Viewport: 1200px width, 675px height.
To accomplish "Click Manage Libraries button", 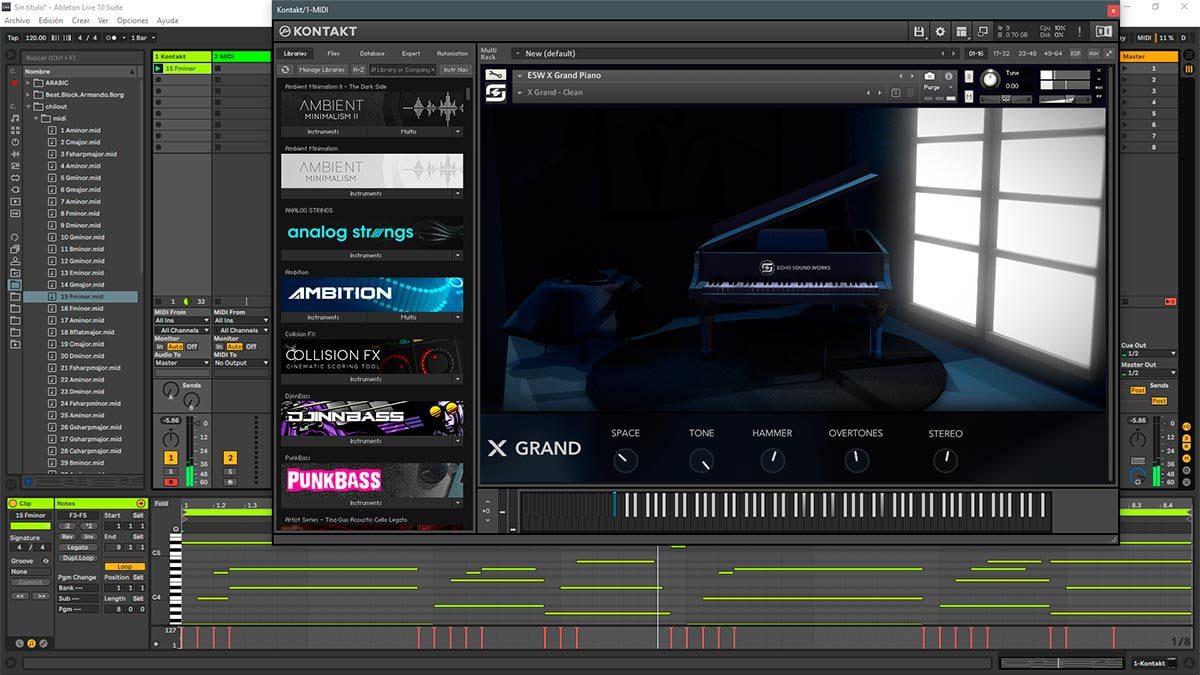I will tap(321, 70).
